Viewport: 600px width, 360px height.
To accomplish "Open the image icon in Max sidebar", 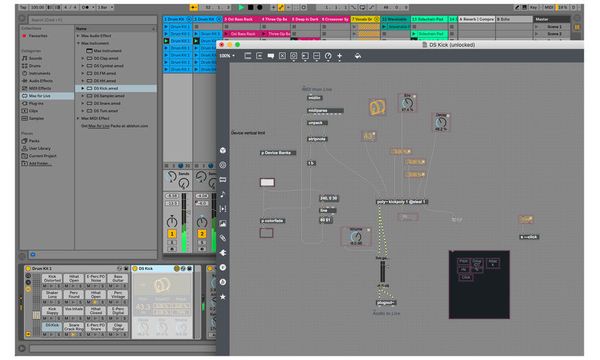I will pyautogui.click(x=223, y=223).
